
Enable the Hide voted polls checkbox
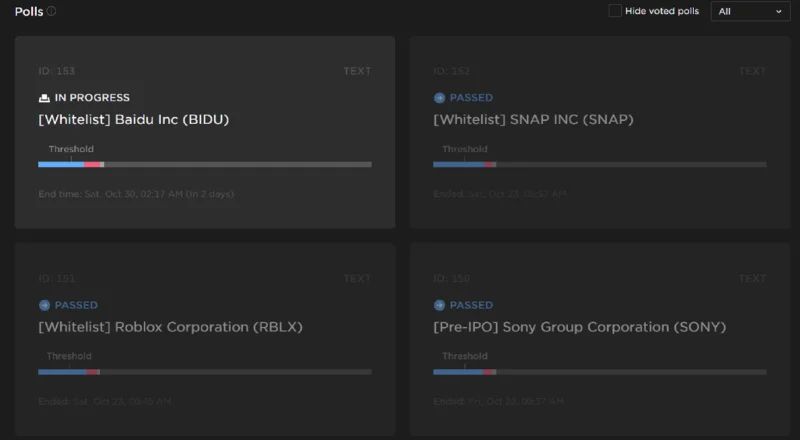(615, 11)
